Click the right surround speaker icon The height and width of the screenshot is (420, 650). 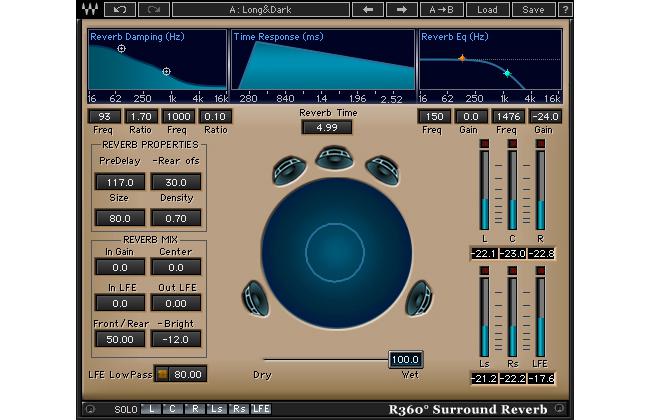pyautogui.click(x=418, y=296)
